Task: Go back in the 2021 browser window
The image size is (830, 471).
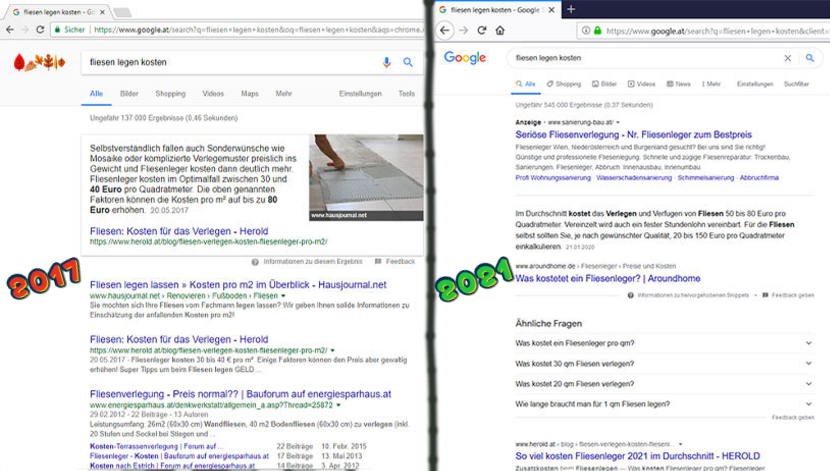Action: (x=445, y=30)
